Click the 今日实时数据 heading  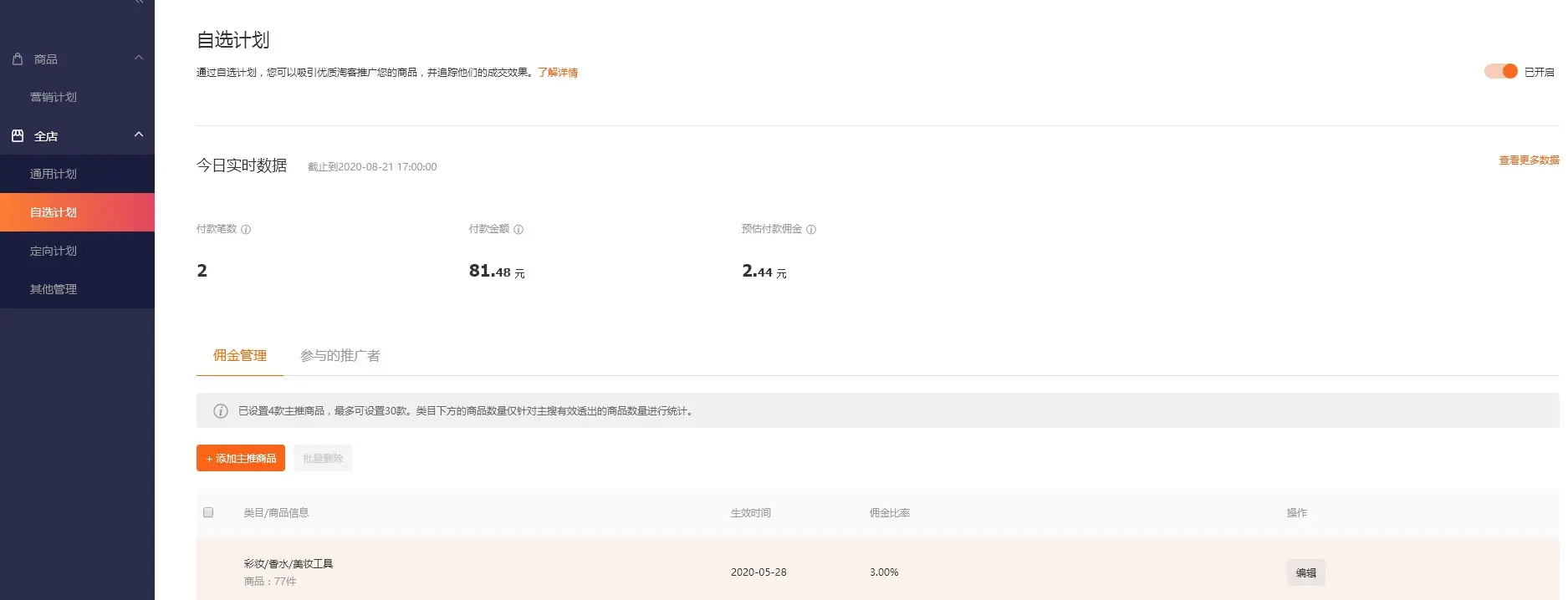242,165
